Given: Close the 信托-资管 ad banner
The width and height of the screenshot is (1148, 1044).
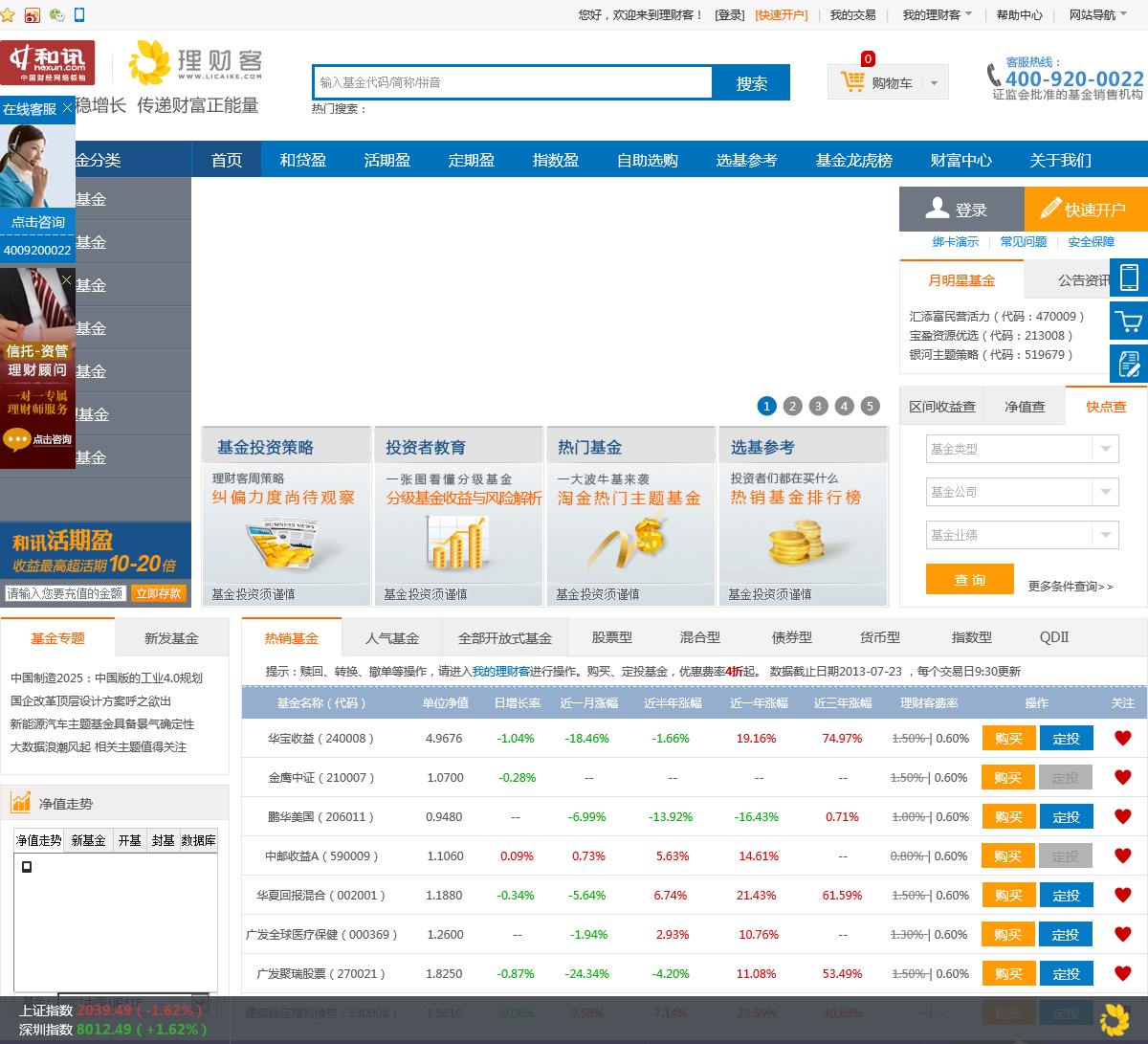Looking at the screenshot, I should (x=66, y=279).
